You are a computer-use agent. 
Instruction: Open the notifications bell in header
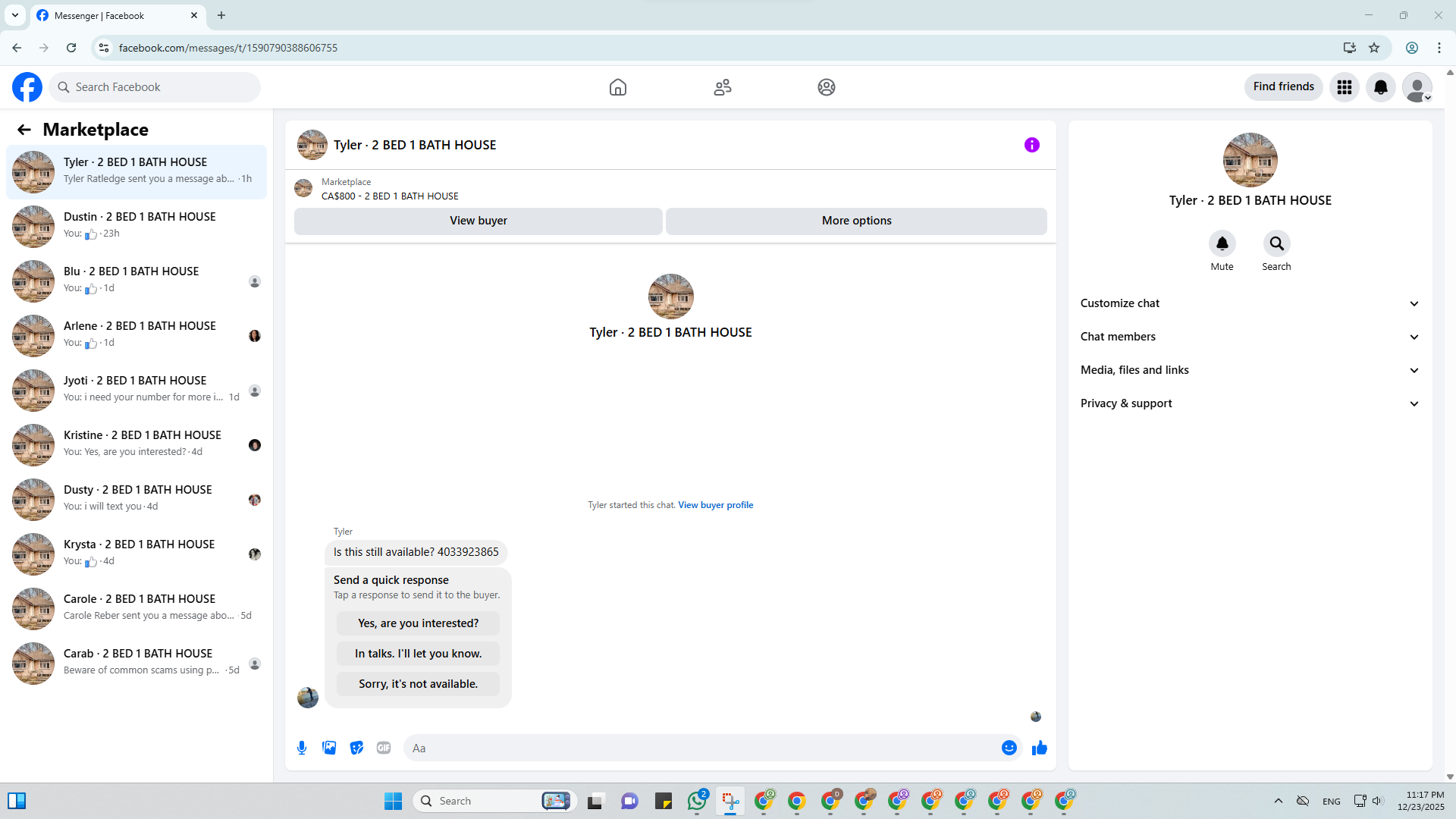pos(1380,87)
